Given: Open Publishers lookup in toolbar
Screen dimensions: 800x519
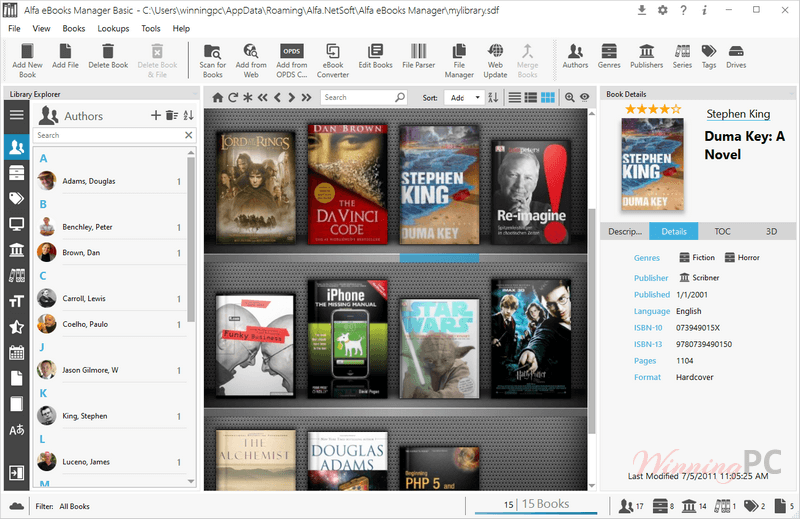Looking at the screenshot, I should 646,56.
